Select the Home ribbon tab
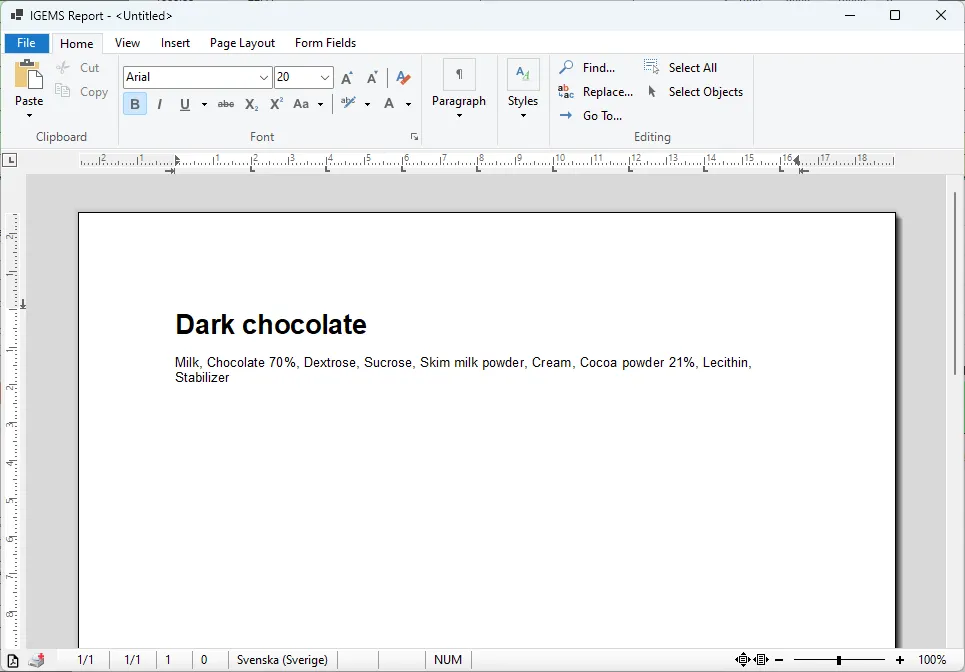965x672 pixels. coord(76,43)
